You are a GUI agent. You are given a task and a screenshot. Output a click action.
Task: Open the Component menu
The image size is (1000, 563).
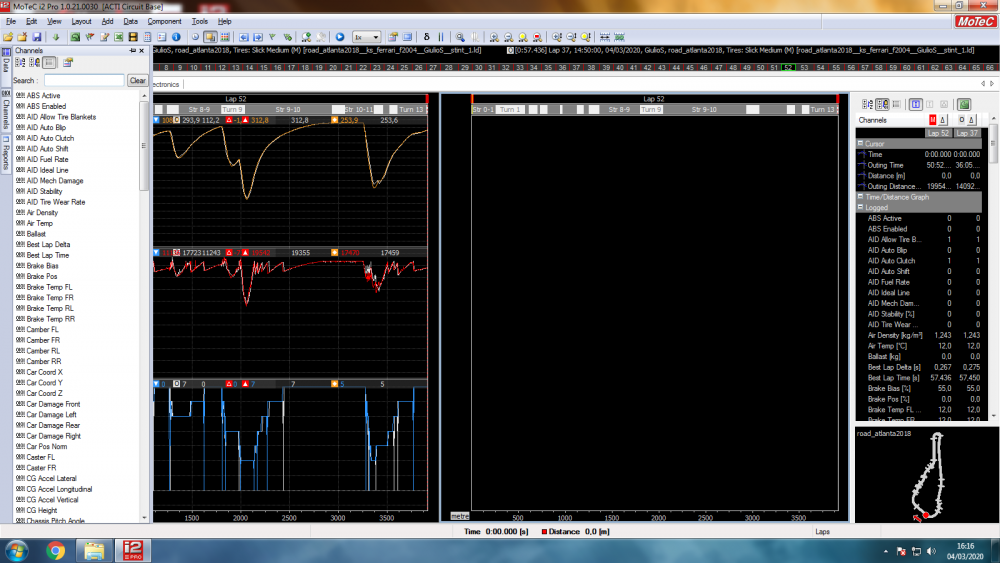(x=165, y=21)
